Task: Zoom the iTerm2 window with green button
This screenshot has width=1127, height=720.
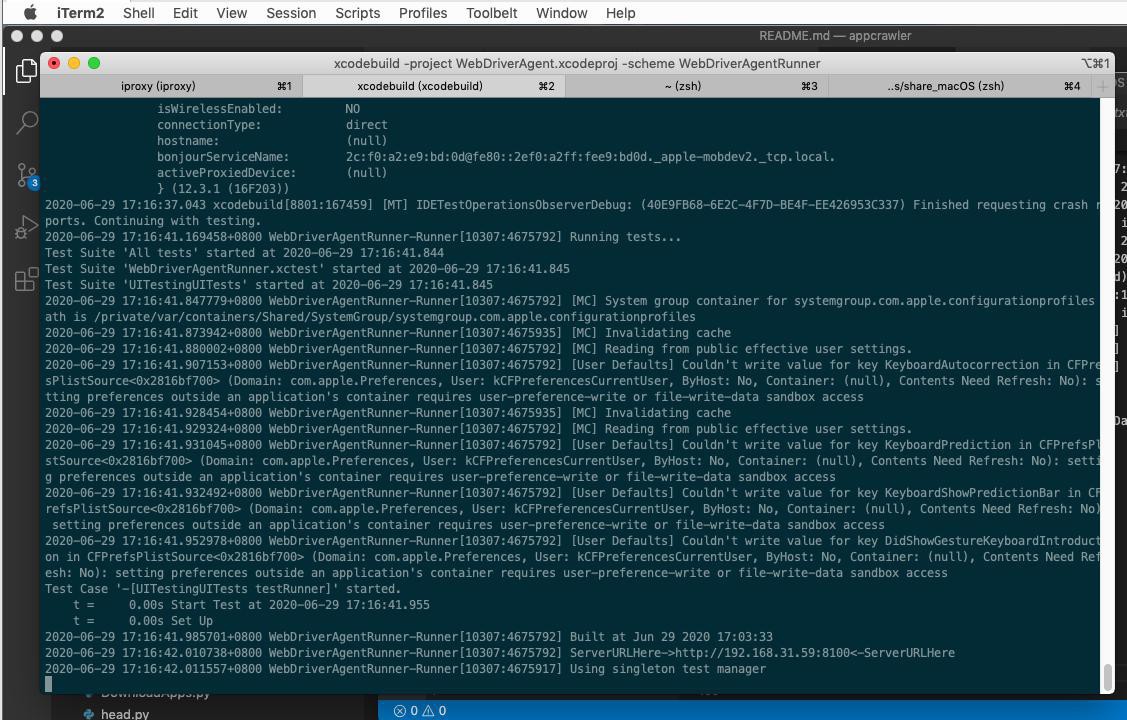Action: coord(94,63)
